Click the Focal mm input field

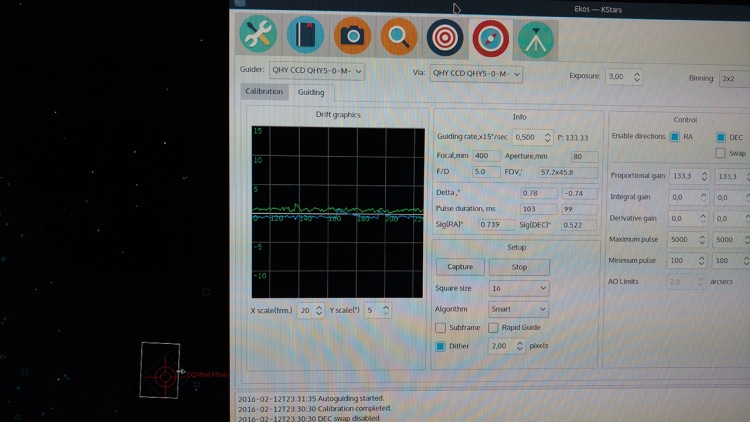[x=486, y=156]
